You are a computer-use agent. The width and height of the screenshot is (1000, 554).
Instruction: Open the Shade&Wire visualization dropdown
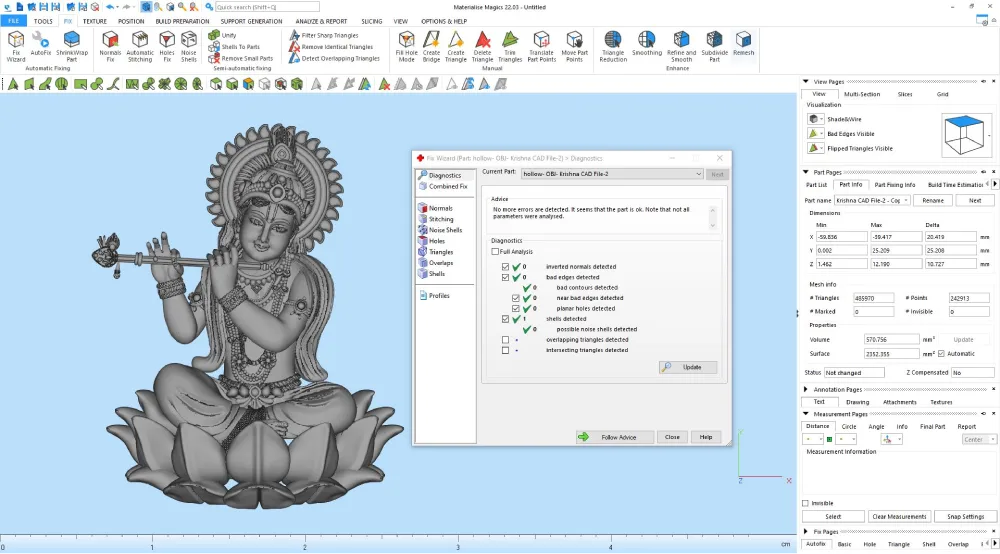pyautogui.click(x=816, y=119)
